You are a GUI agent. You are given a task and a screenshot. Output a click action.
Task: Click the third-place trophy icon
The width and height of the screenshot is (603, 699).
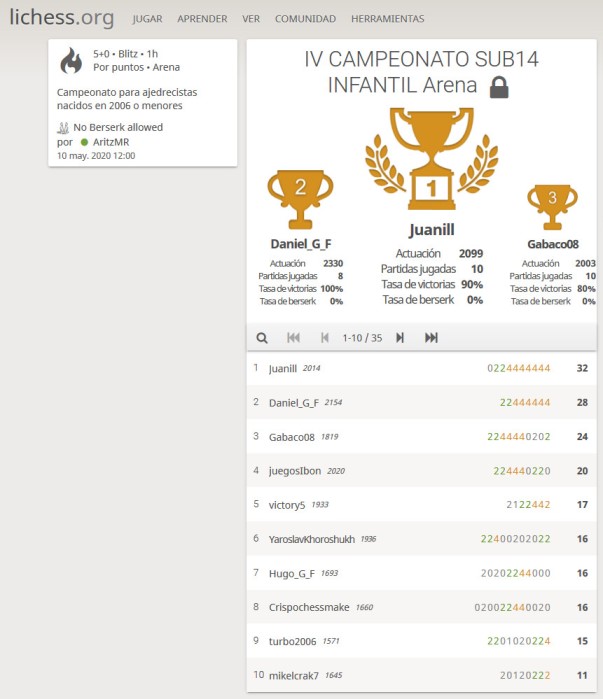552,204
